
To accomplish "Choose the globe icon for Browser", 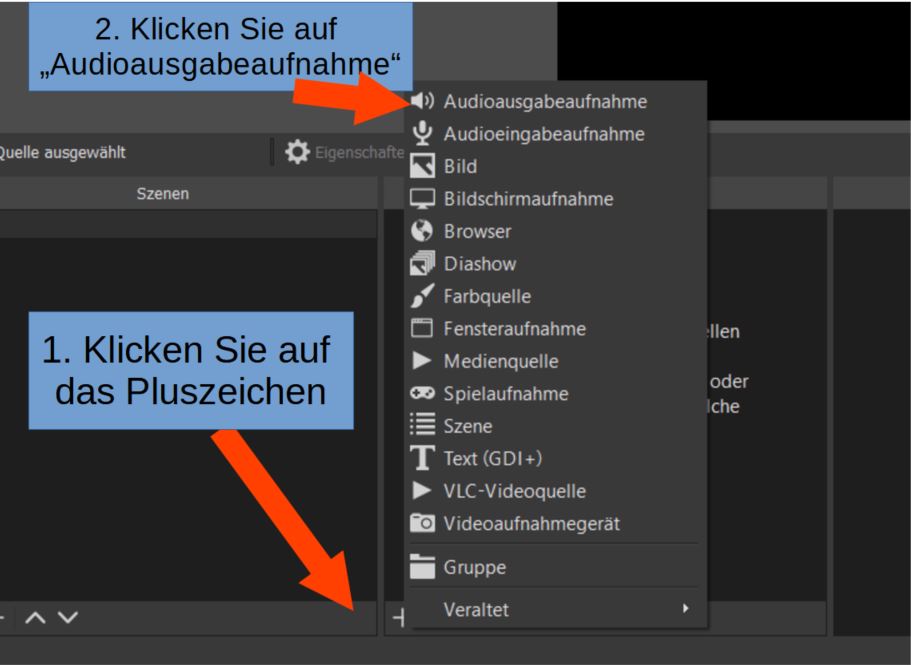I will pos(423,232).
